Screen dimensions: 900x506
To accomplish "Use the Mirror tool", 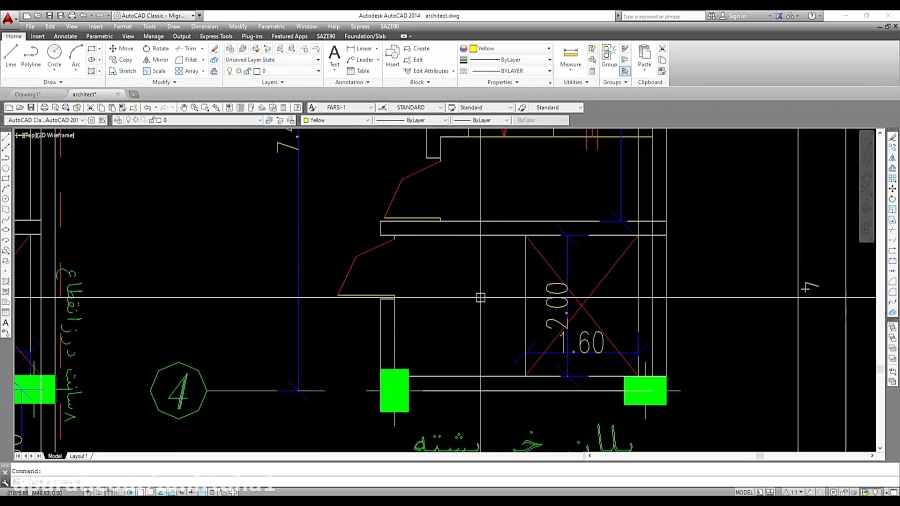I will point(156,60).
